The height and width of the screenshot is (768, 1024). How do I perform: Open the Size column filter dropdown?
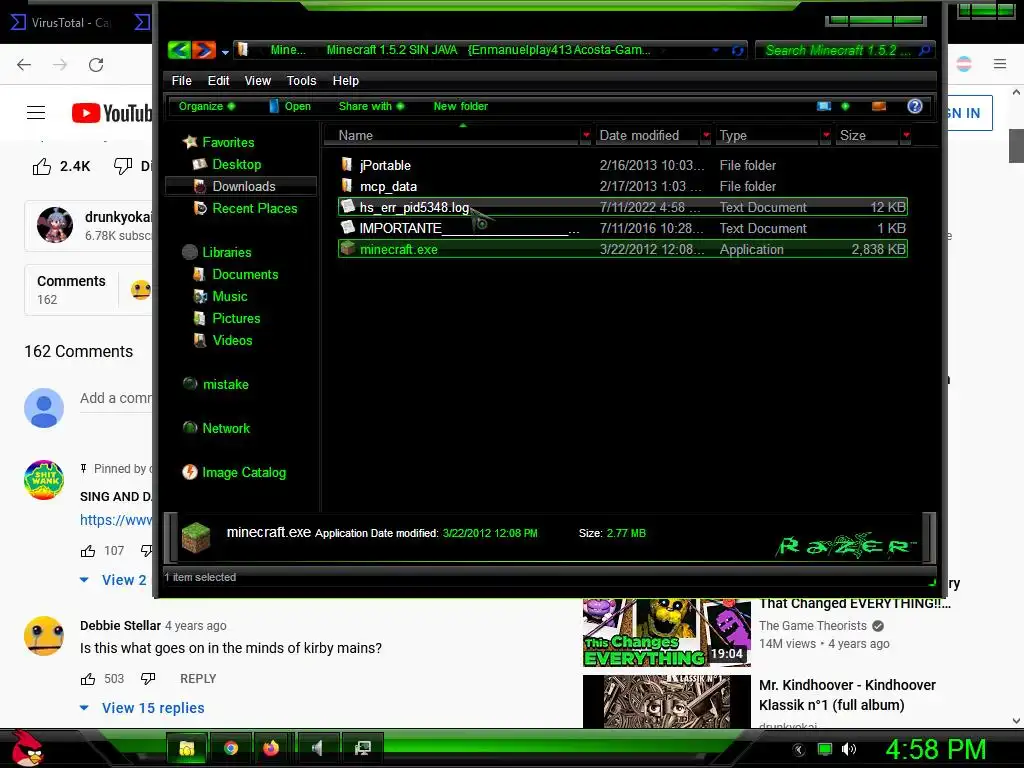[x=906, y=135]
